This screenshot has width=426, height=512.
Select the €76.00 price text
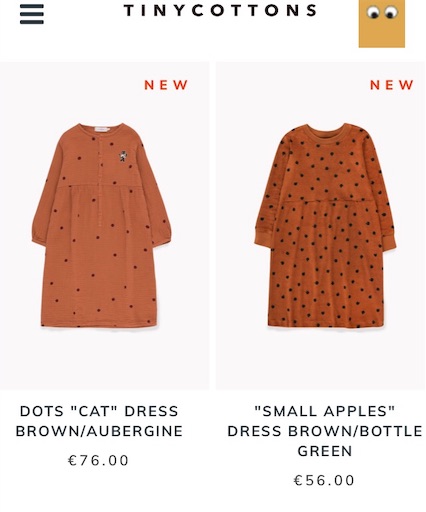[98, 460]
